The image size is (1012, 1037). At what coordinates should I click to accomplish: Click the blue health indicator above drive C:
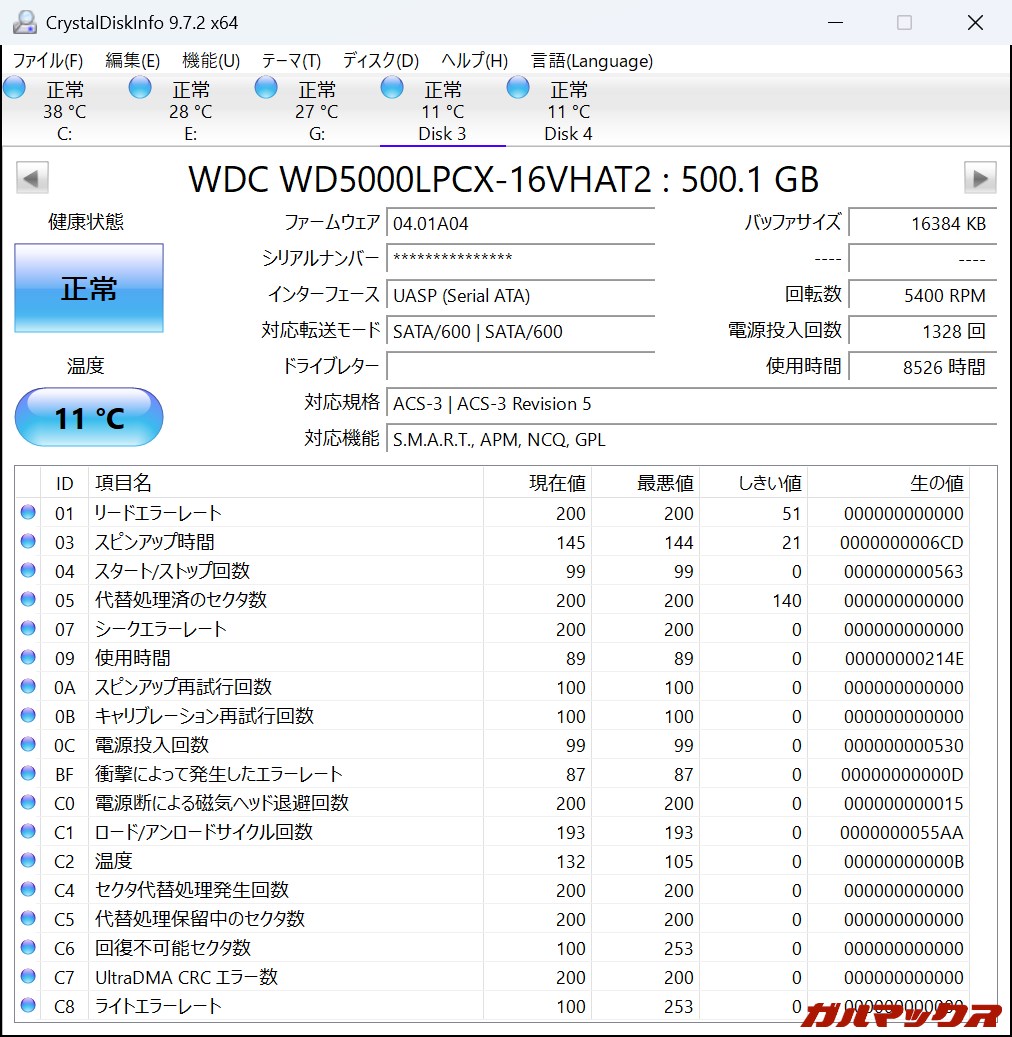(14, 87)
